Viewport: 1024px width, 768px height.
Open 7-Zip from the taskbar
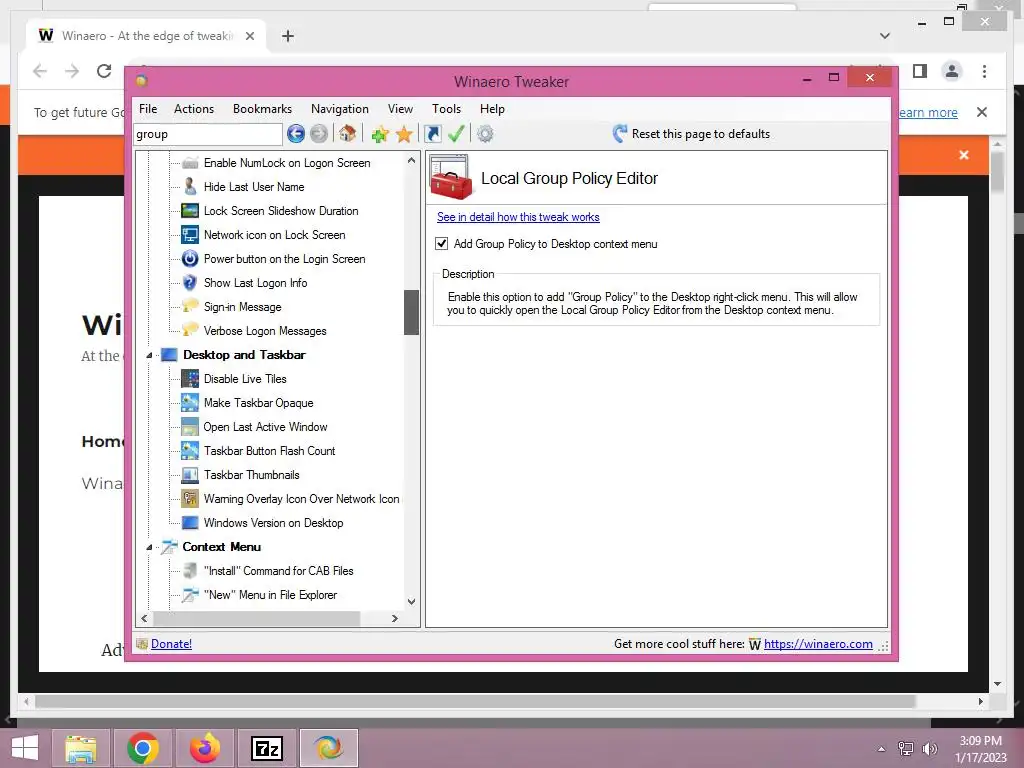(267, 748)
